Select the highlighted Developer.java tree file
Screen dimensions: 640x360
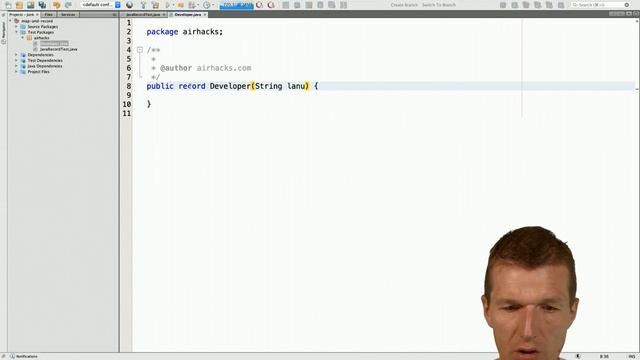click(54, 43)
